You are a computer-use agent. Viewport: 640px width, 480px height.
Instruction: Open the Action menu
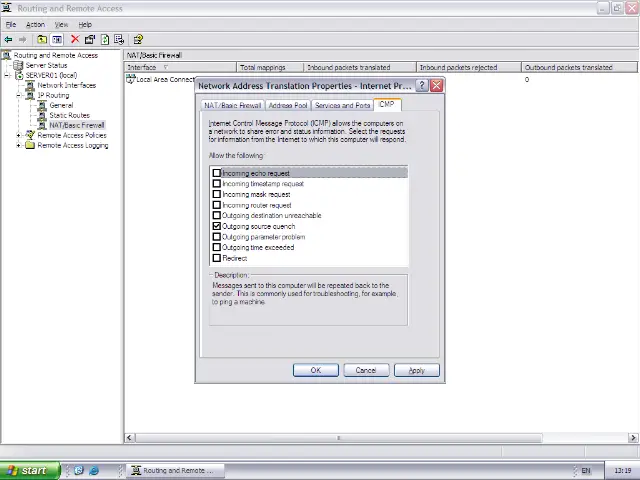[35, 24]
